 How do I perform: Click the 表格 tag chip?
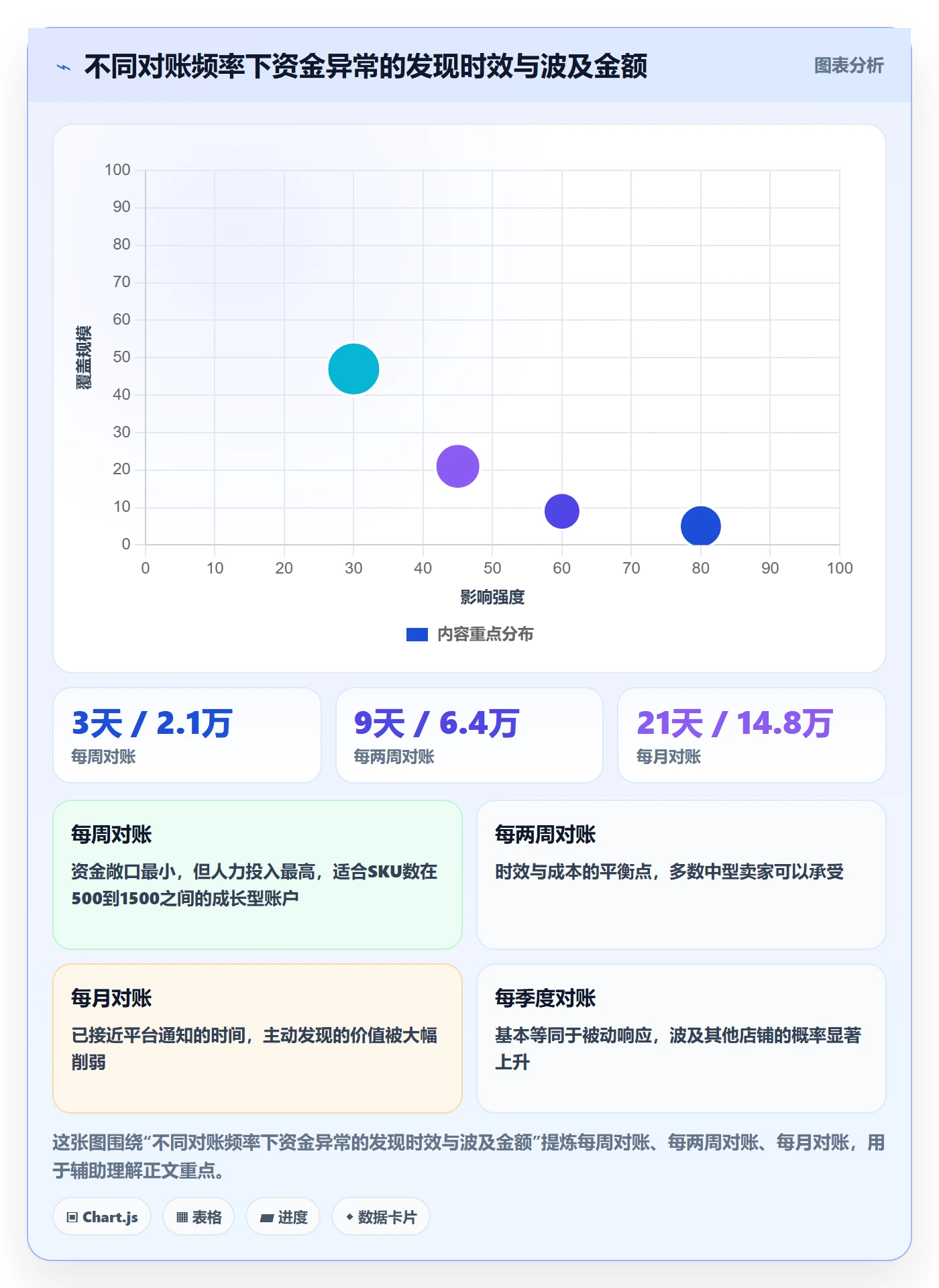pos(199,1217)
